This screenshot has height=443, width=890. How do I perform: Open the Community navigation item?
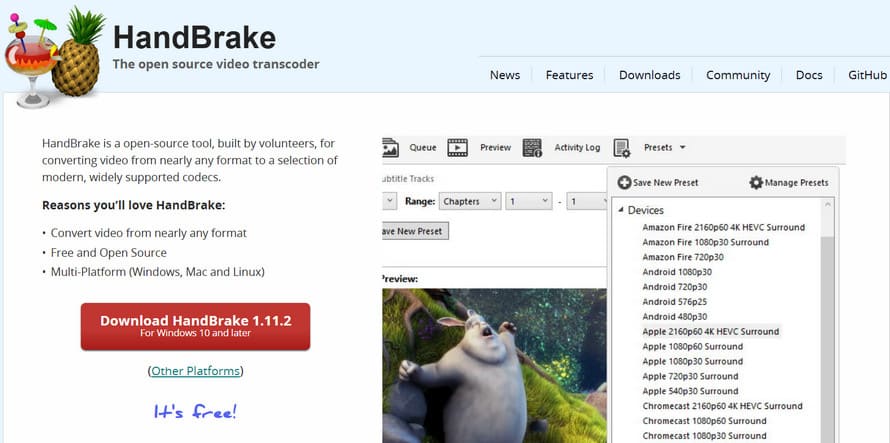[x=738, y=75]
